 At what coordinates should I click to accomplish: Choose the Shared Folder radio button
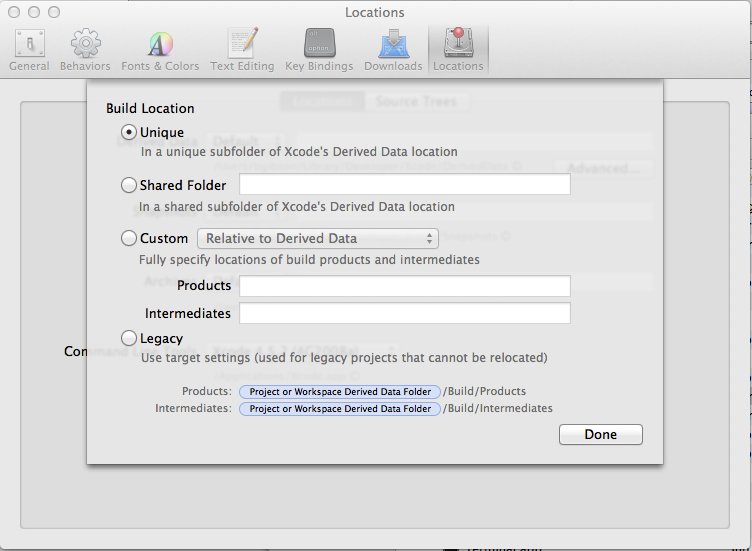[x=128, y=185]
